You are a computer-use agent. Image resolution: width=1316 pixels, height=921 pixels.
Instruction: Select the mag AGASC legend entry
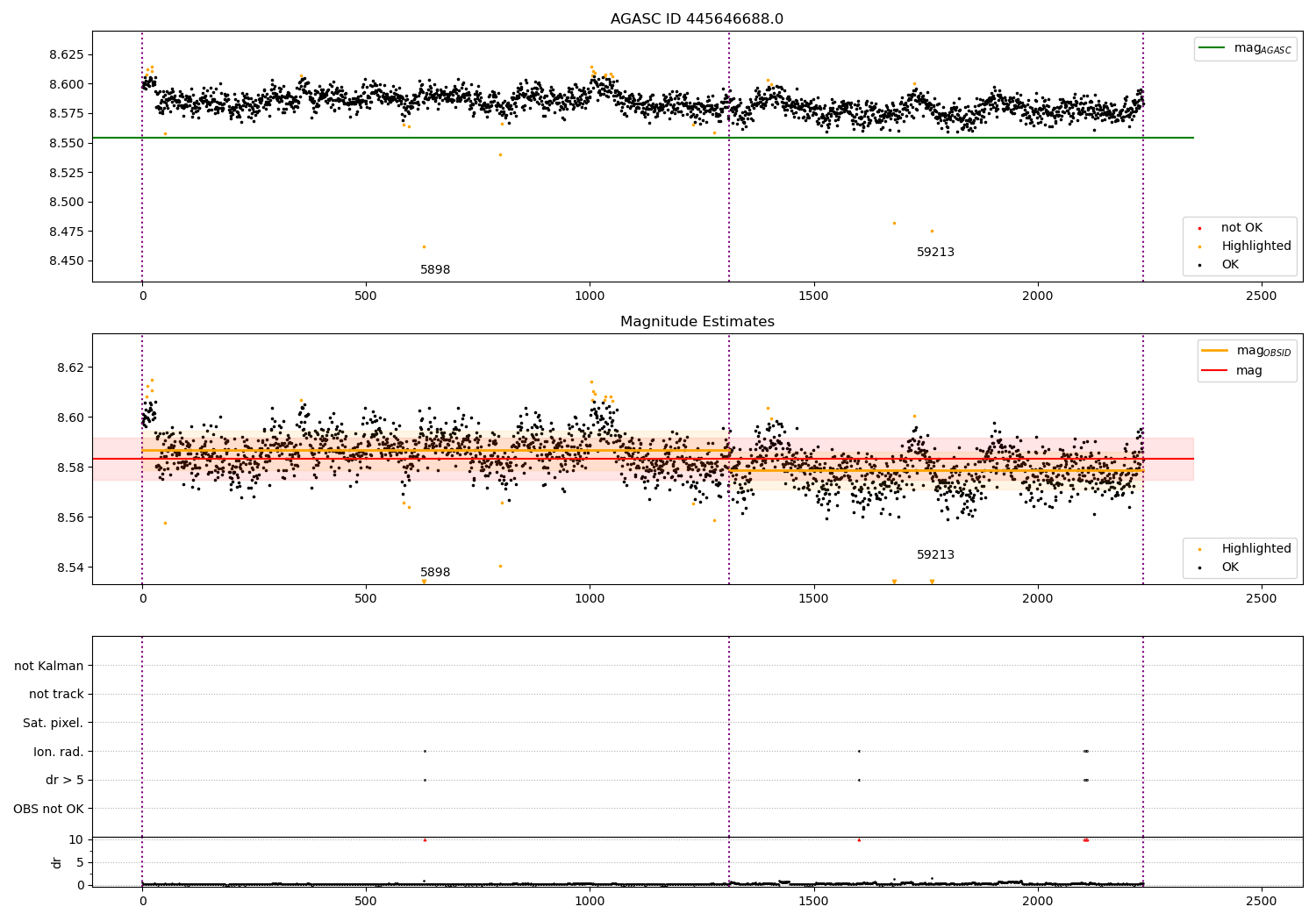(x=1245, y=48)
